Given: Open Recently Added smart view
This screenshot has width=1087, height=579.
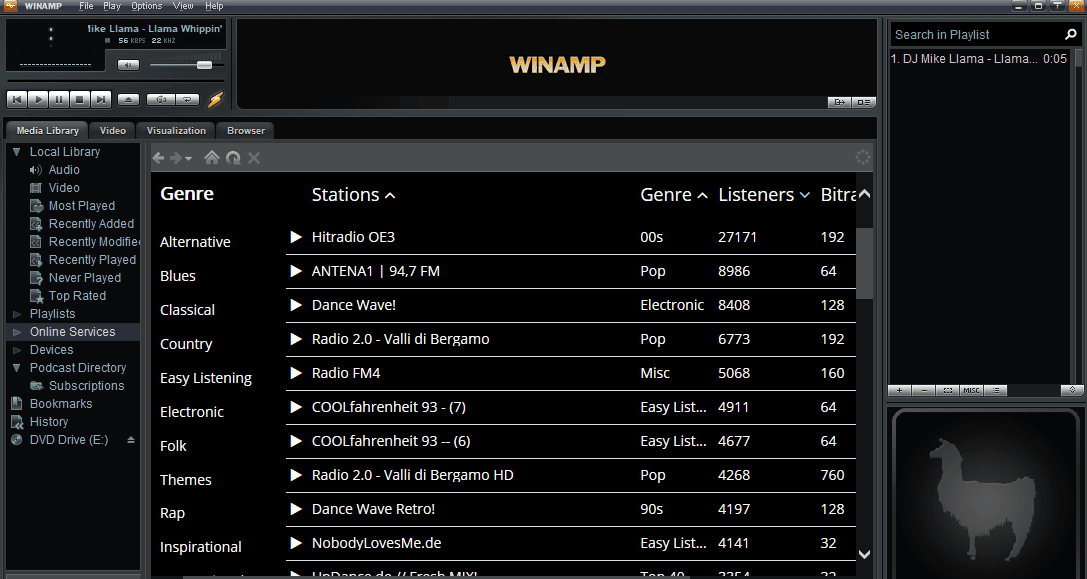Looking at the screenshot, I should (91, 224).
